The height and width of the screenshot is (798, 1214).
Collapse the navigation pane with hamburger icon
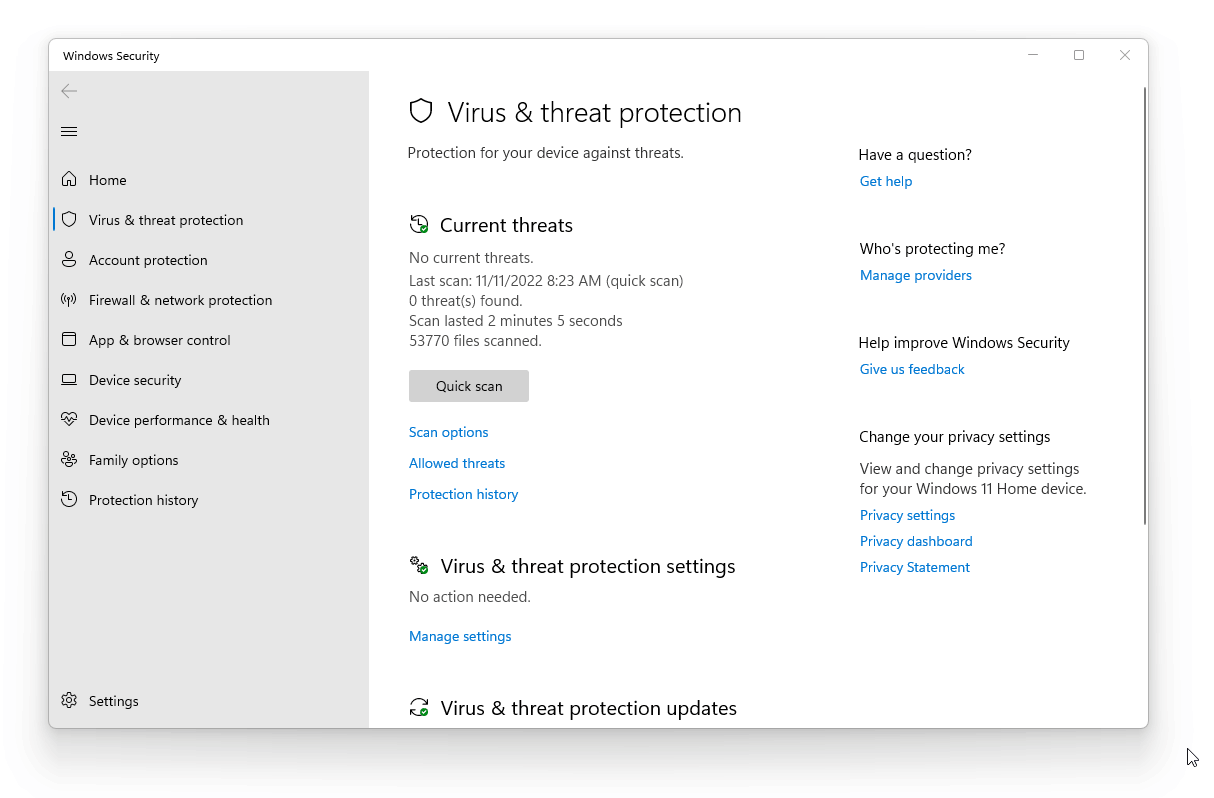[x=69, y=131]
